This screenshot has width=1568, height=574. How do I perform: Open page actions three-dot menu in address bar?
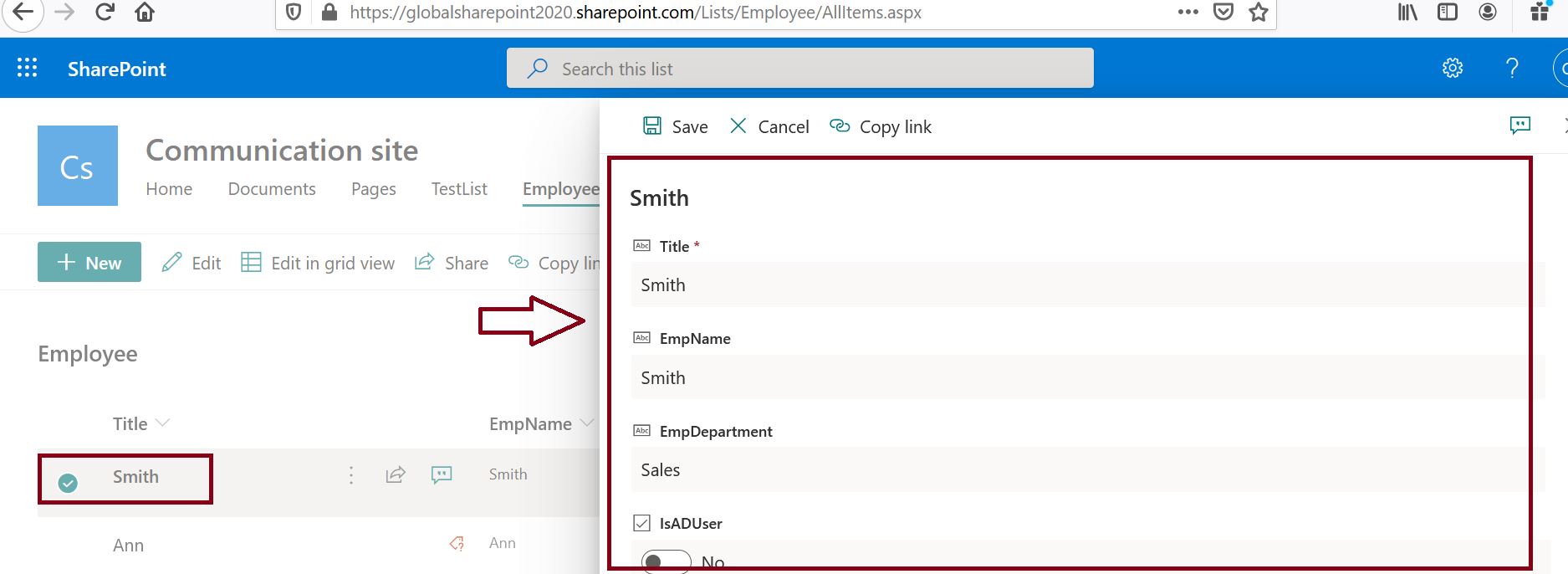point(1187,13)
